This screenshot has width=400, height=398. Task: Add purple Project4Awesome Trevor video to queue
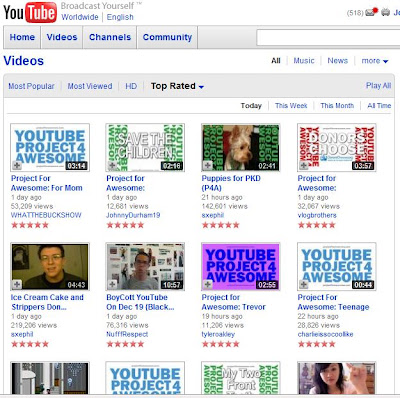tap(208, 284)
